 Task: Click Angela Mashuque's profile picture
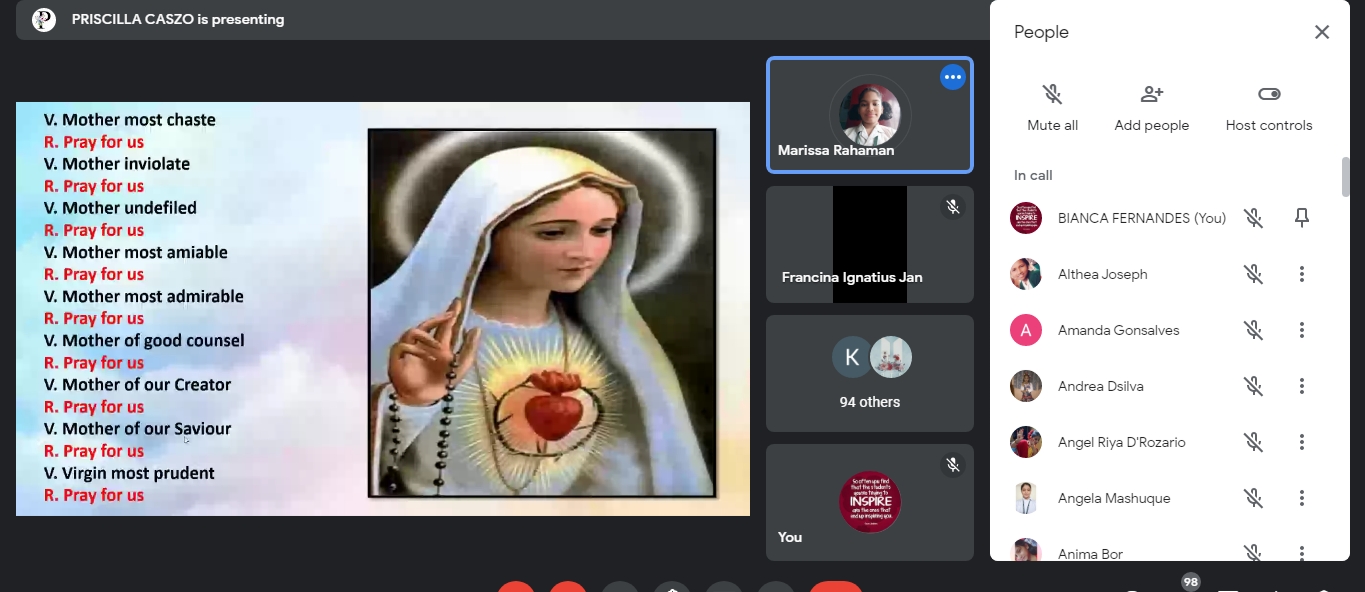pyautogui.click(x=1026, y=498)
